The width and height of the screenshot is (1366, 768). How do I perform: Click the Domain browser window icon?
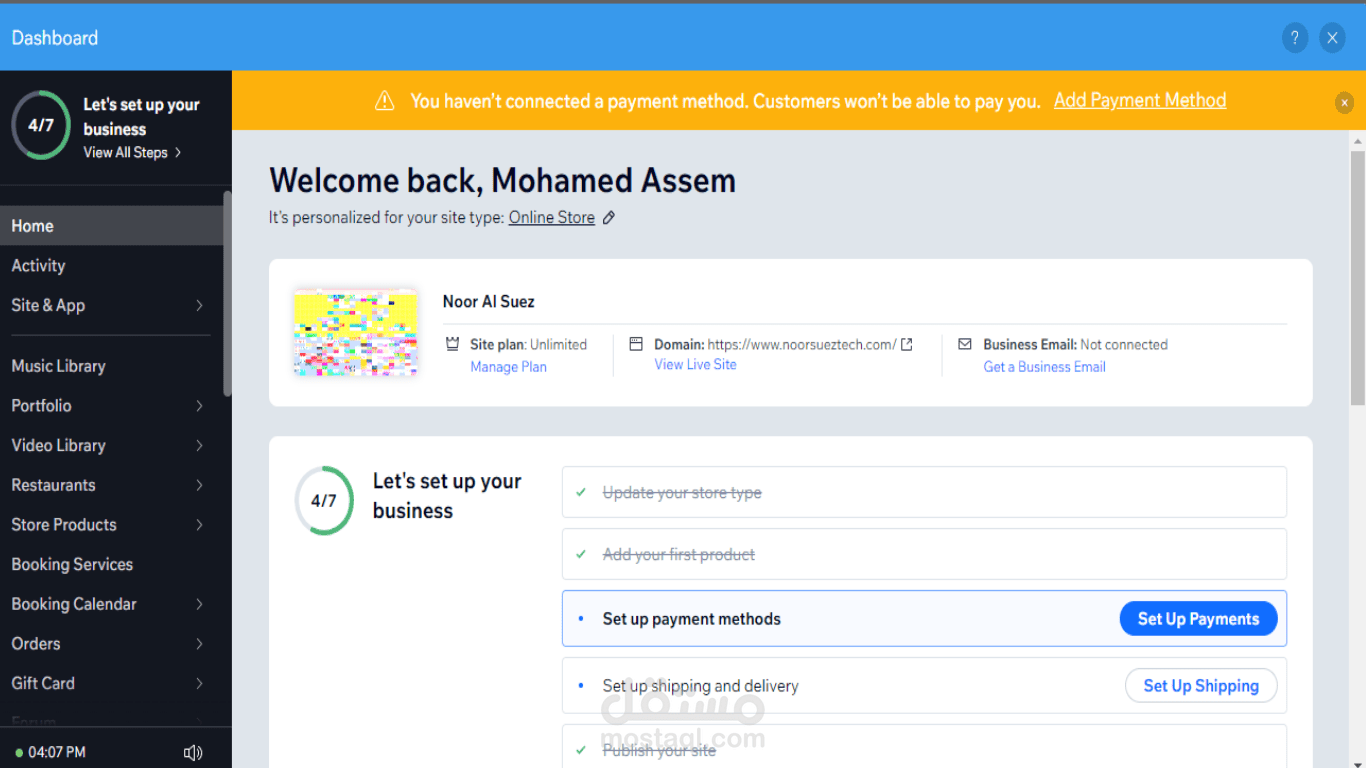point(636,344)
